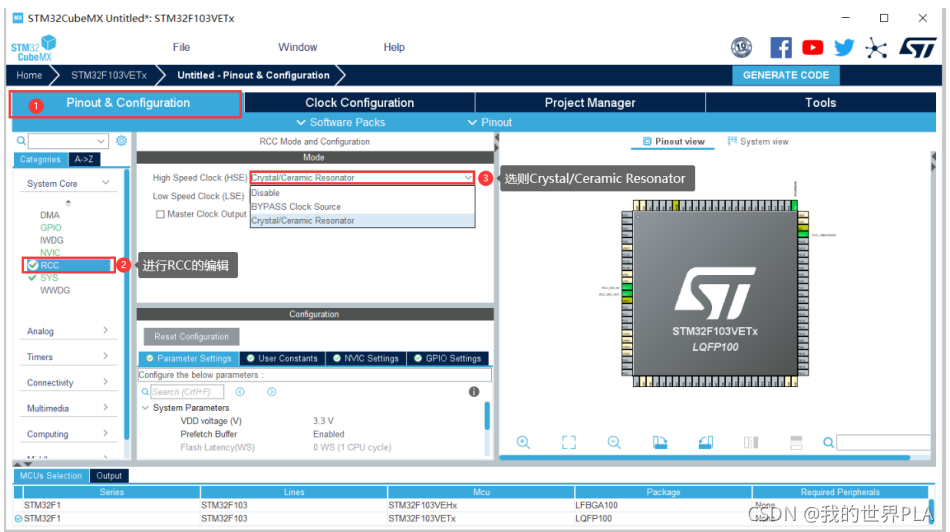Zoom out on the pinout view

point(614,442)
